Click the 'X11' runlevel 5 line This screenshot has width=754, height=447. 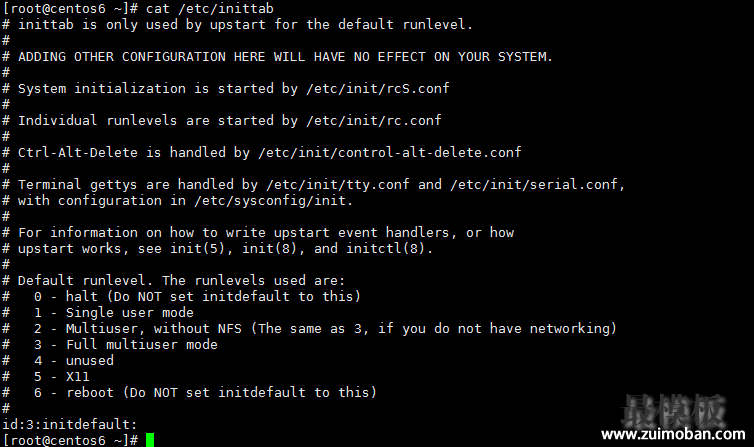(77, 376)
